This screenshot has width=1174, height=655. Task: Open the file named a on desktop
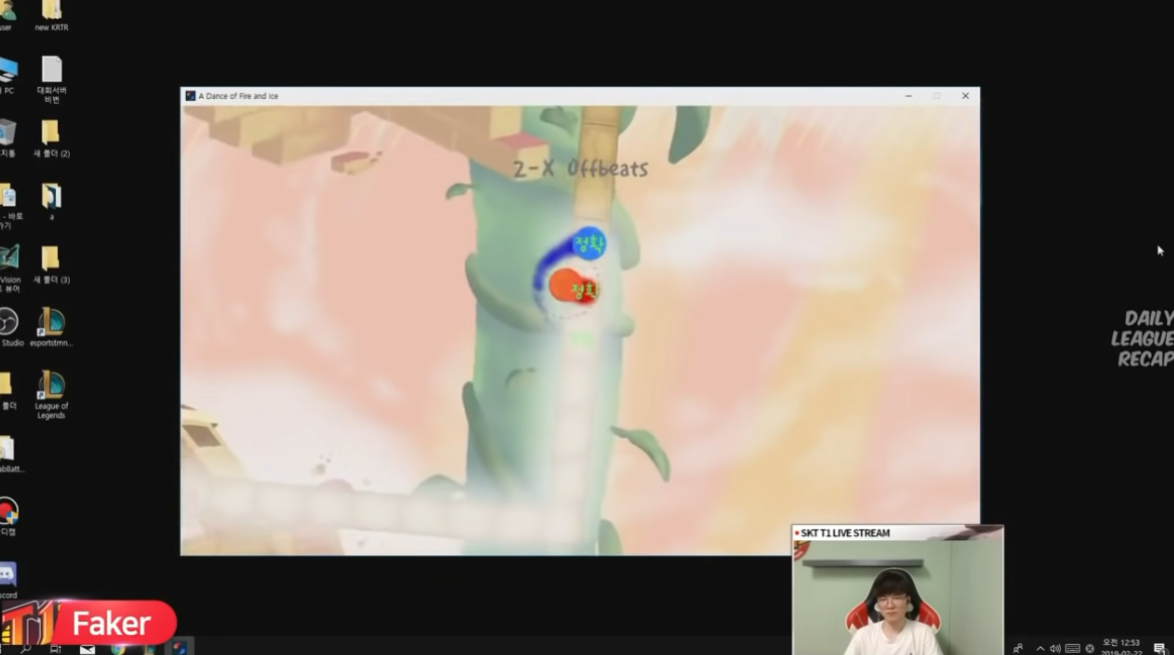tap(51, 201)
